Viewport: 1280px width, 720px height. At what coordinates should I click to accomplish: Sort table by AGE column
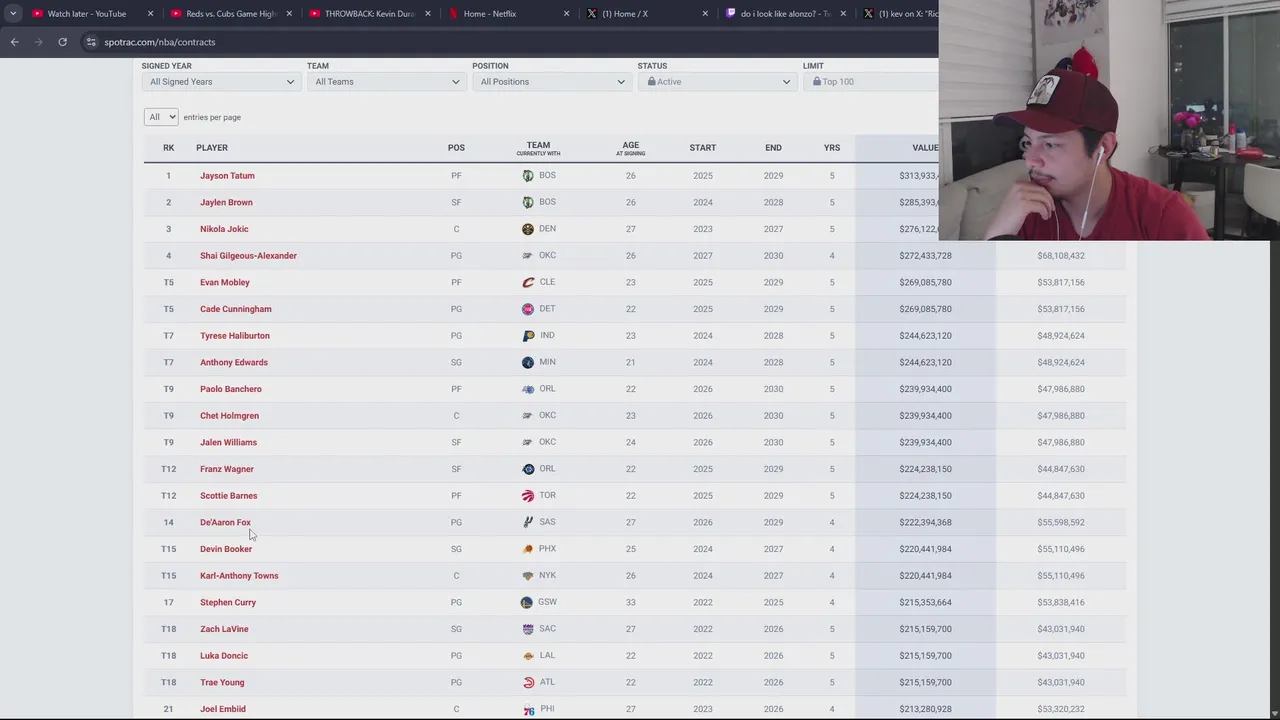630,148
